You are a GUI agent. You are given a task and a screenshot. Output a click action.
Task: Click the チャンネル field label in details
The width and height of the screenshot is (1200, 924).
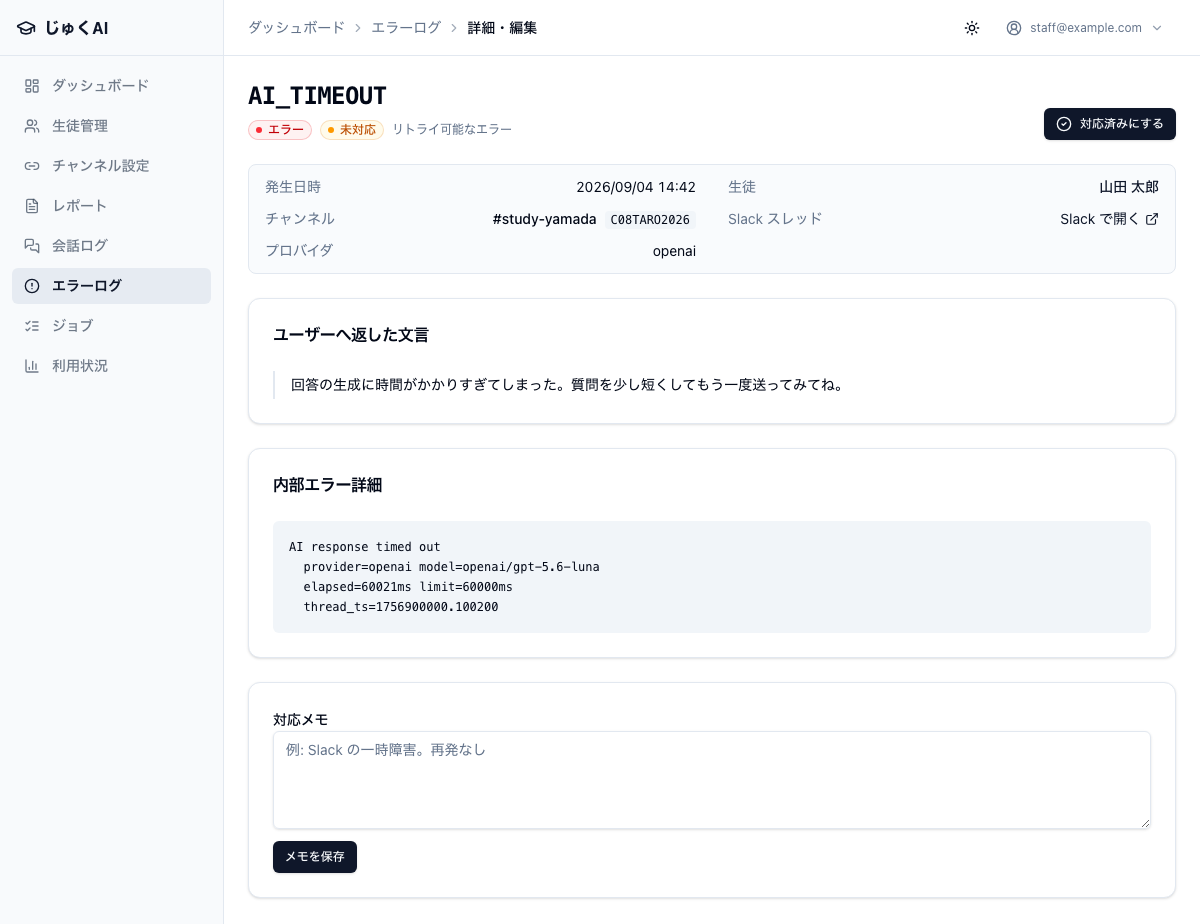click(300, 219)
